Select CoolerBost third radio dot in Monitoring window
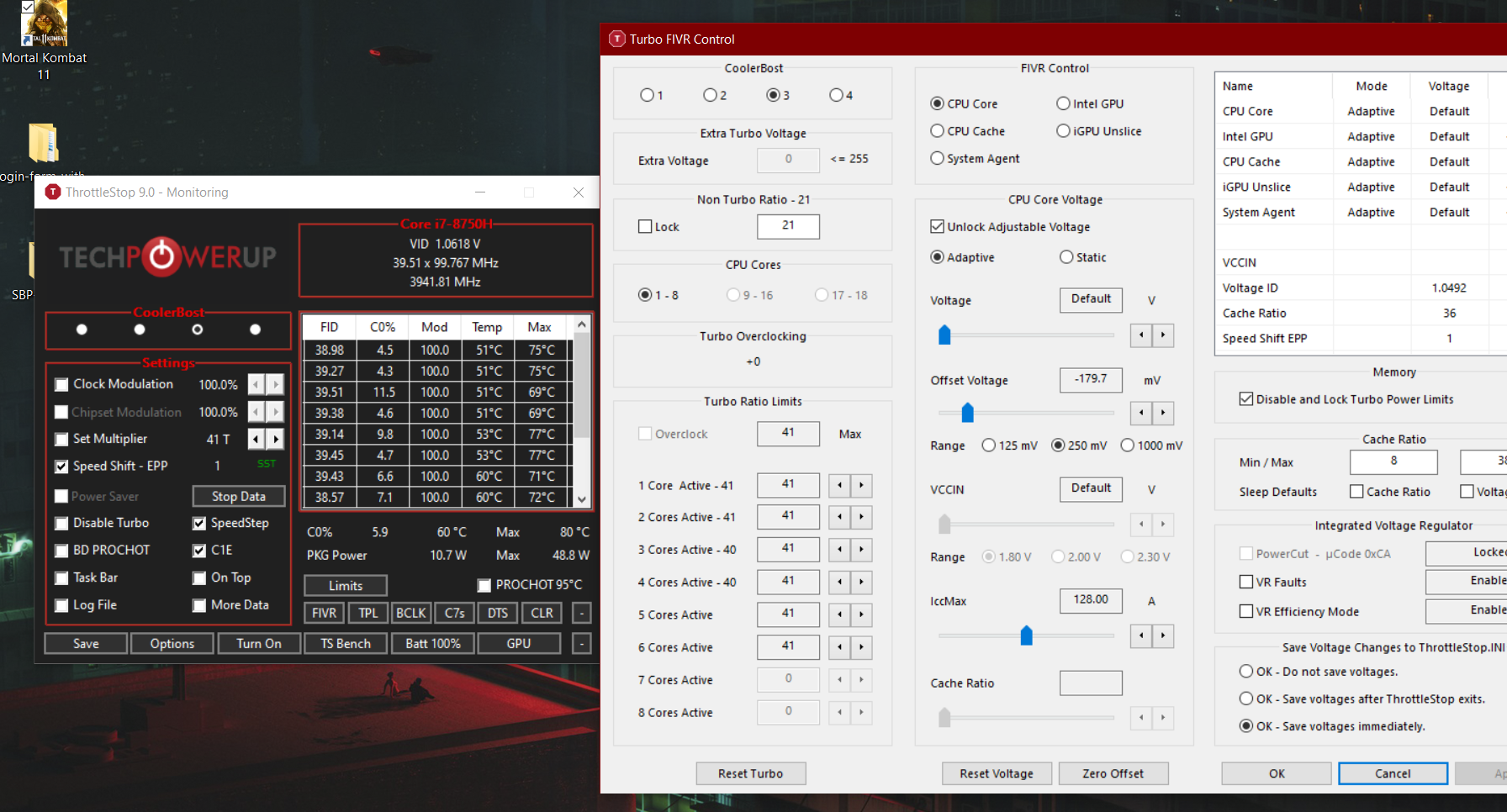The image size is (1507, 812). coord(198,330)
